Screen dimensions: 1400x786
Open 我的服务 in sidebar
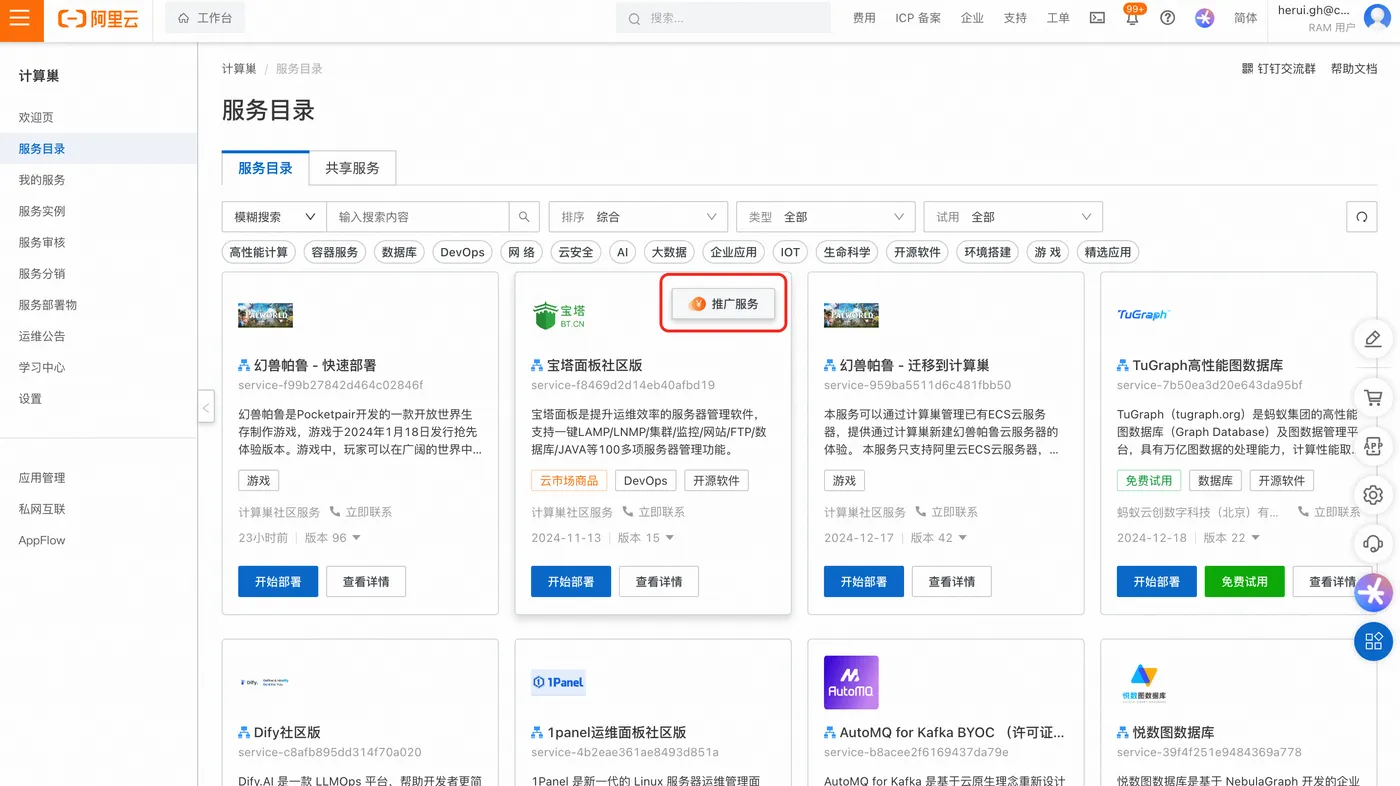(42, 180)
